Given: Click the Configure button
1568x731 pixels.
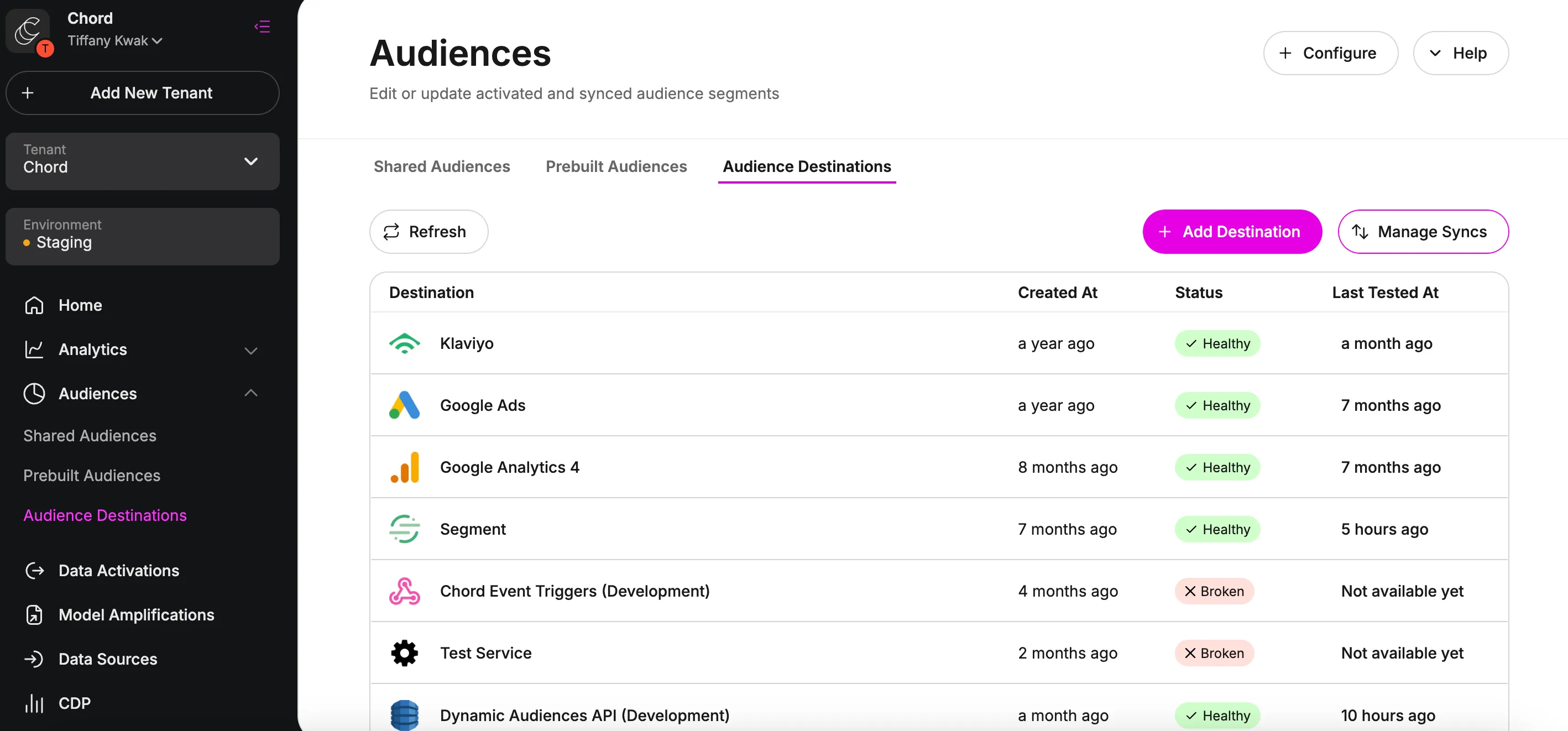Looking at the screenshot, I should 1330,53.
